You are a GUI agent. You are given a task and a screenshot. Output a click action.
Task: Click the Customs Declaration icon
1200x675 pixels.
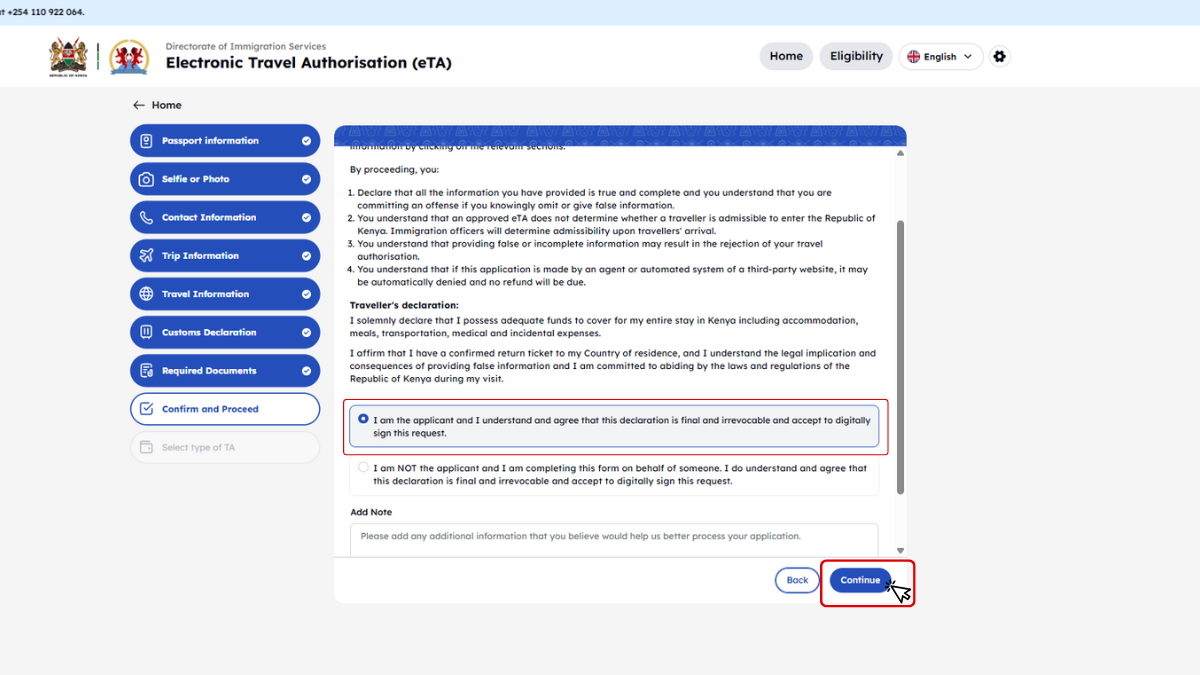[x=146, y=332]
